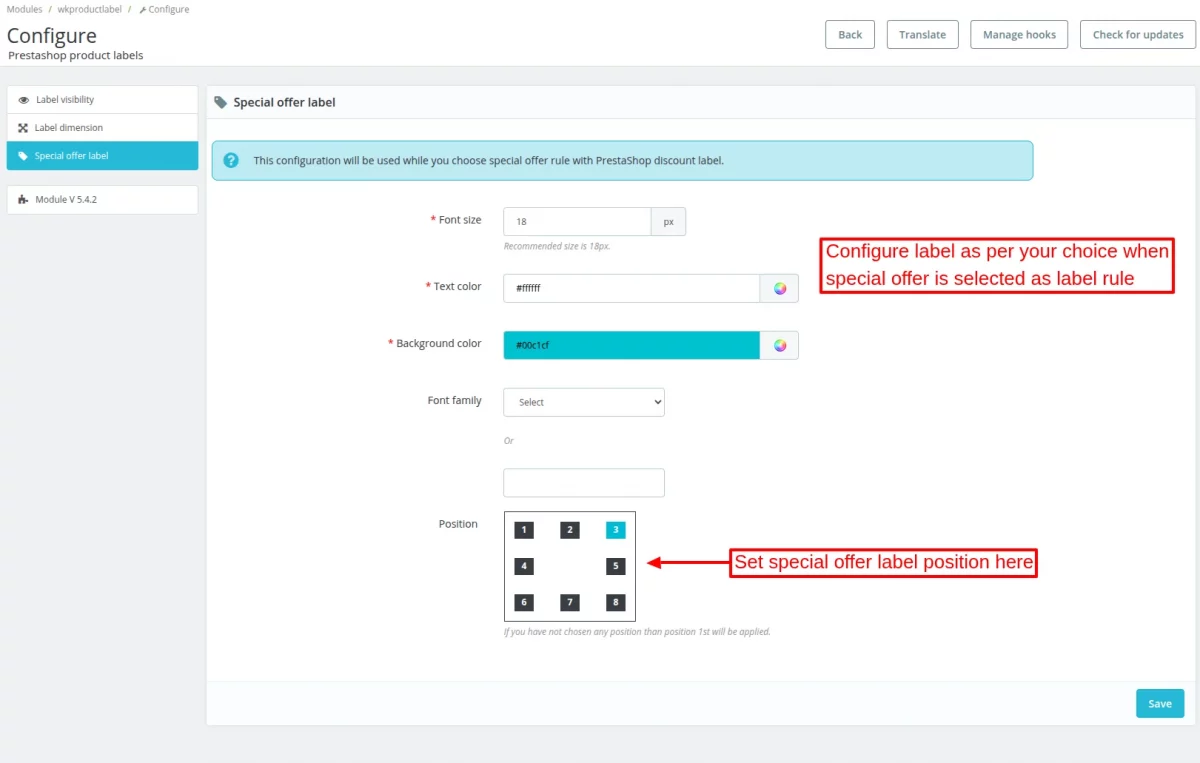Open the Label visibility tab
The height and width of the screenshot is (763, 1200).
click(102, 100)
